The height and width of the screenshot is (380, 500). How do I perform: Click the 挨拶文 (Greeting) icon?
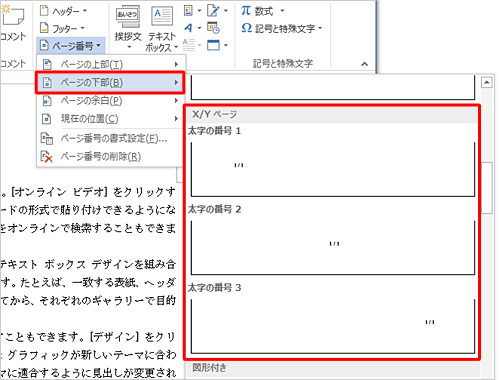click(x=128, y=17)
